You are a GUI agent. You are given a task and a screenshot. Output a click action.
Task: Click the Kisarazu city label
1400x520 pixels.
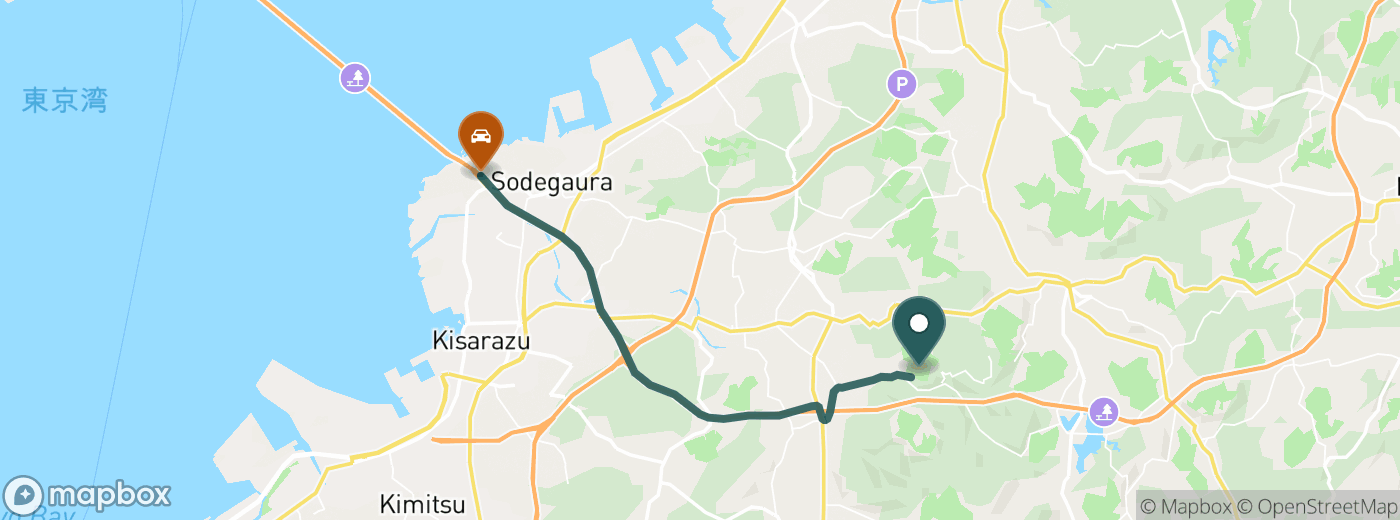[481, 341]
